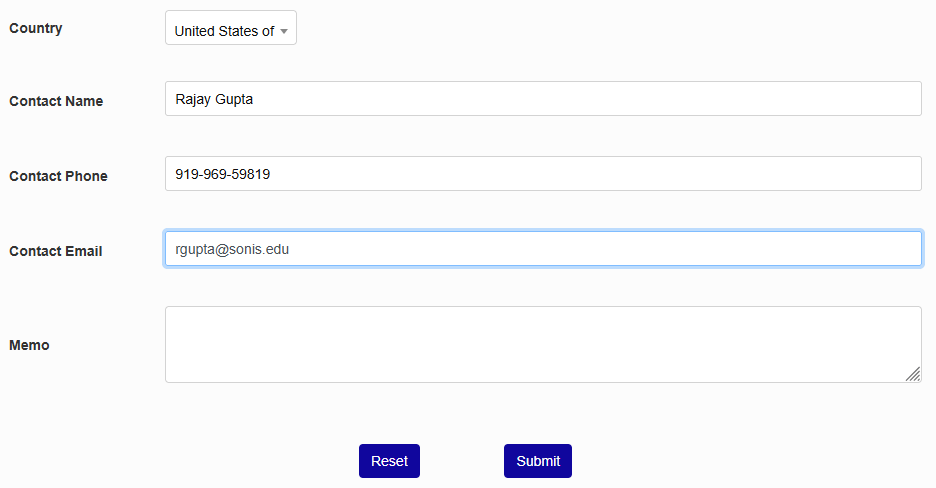Click the rgupta@sonis.edu email text
This screenshot has height=488, width=936.
(232, 249)
